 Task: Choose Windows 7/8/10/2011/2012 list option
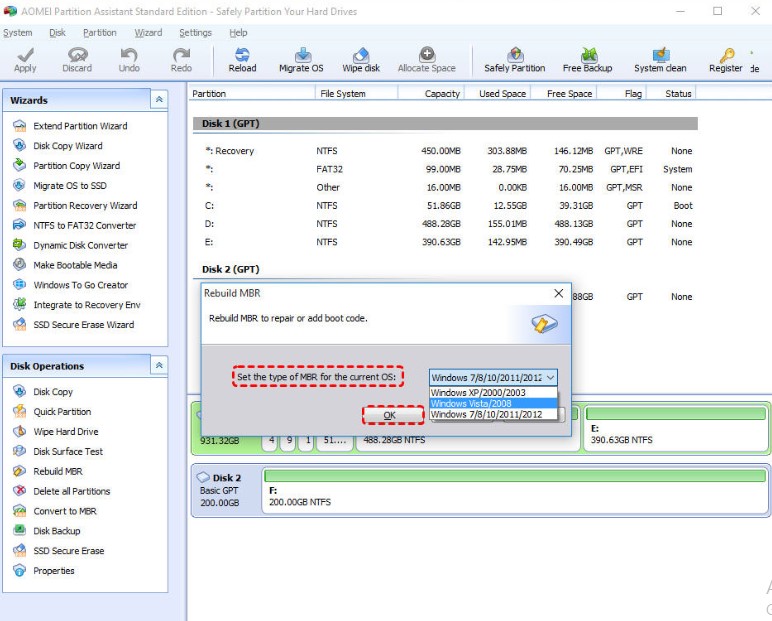pyautogui.click(x=493, y=415)
